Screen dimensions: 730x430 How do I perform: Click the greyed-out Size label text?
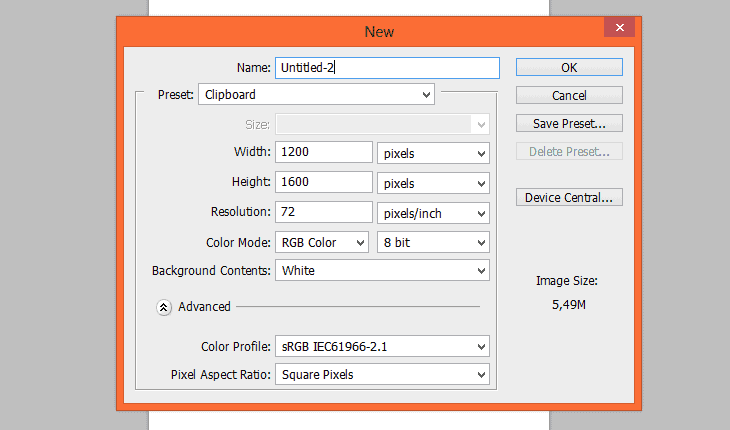pos(257,125)
